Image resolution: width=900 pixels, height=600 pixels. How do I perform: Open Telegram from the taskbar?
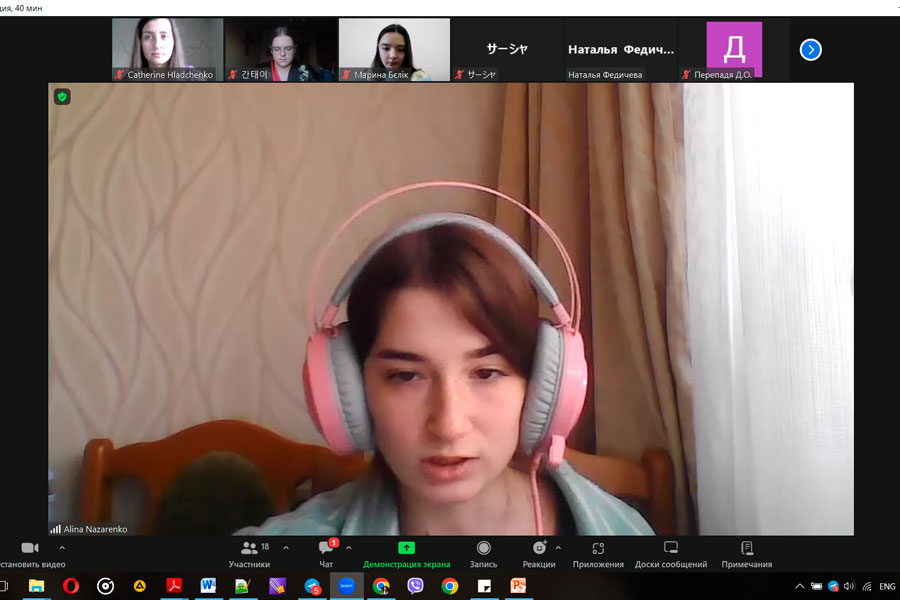[x=312, y=586]
